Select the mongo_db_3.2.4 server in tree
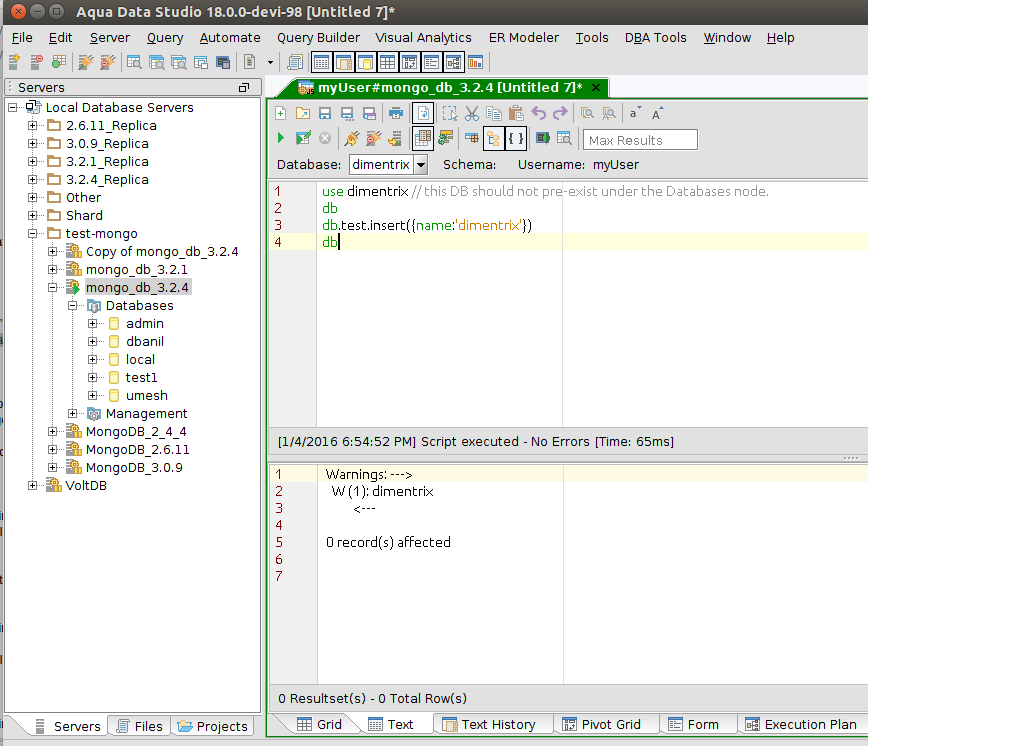This screenshot has height=746, width=1016. 137,287
